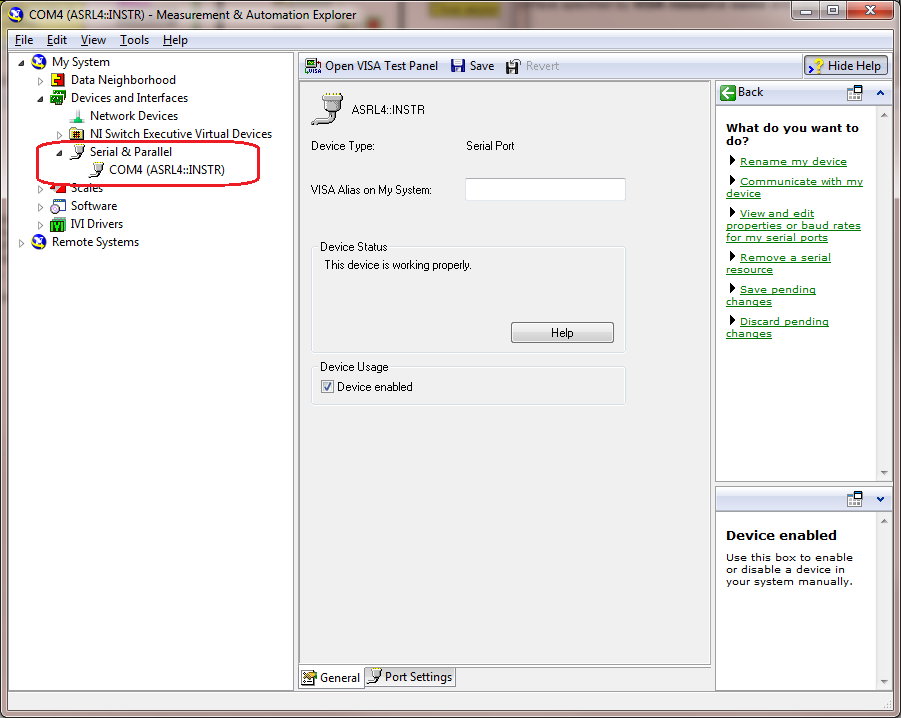Image resolution: width=901 pixels, height=718 pixels.
Task: Open 'Communicate with my device' help link
Action: coord(801,182)
